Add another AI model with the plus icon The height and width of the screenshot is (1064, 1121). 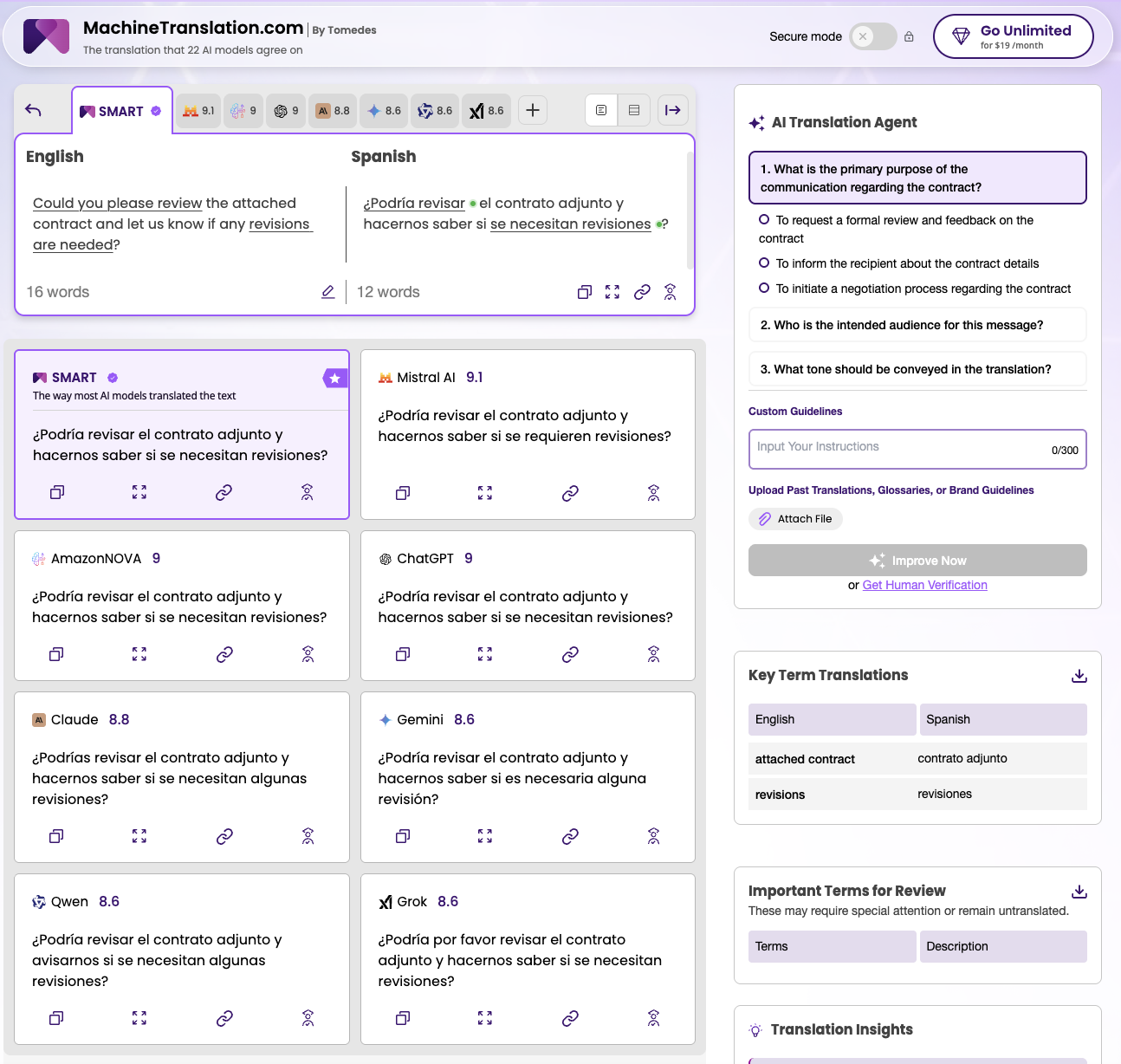tap(533, 110)
